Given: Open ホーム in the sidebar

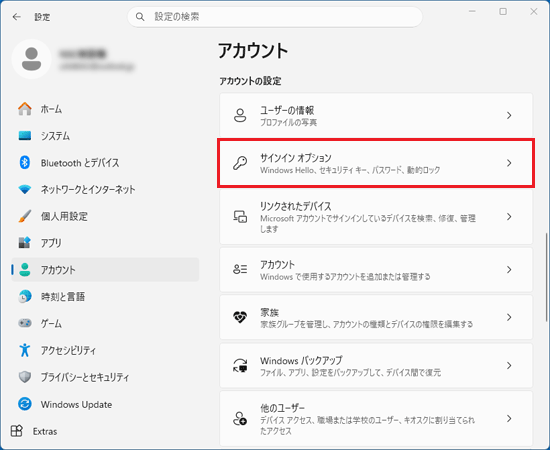Looking at the screenshot, I should point(51,109).
